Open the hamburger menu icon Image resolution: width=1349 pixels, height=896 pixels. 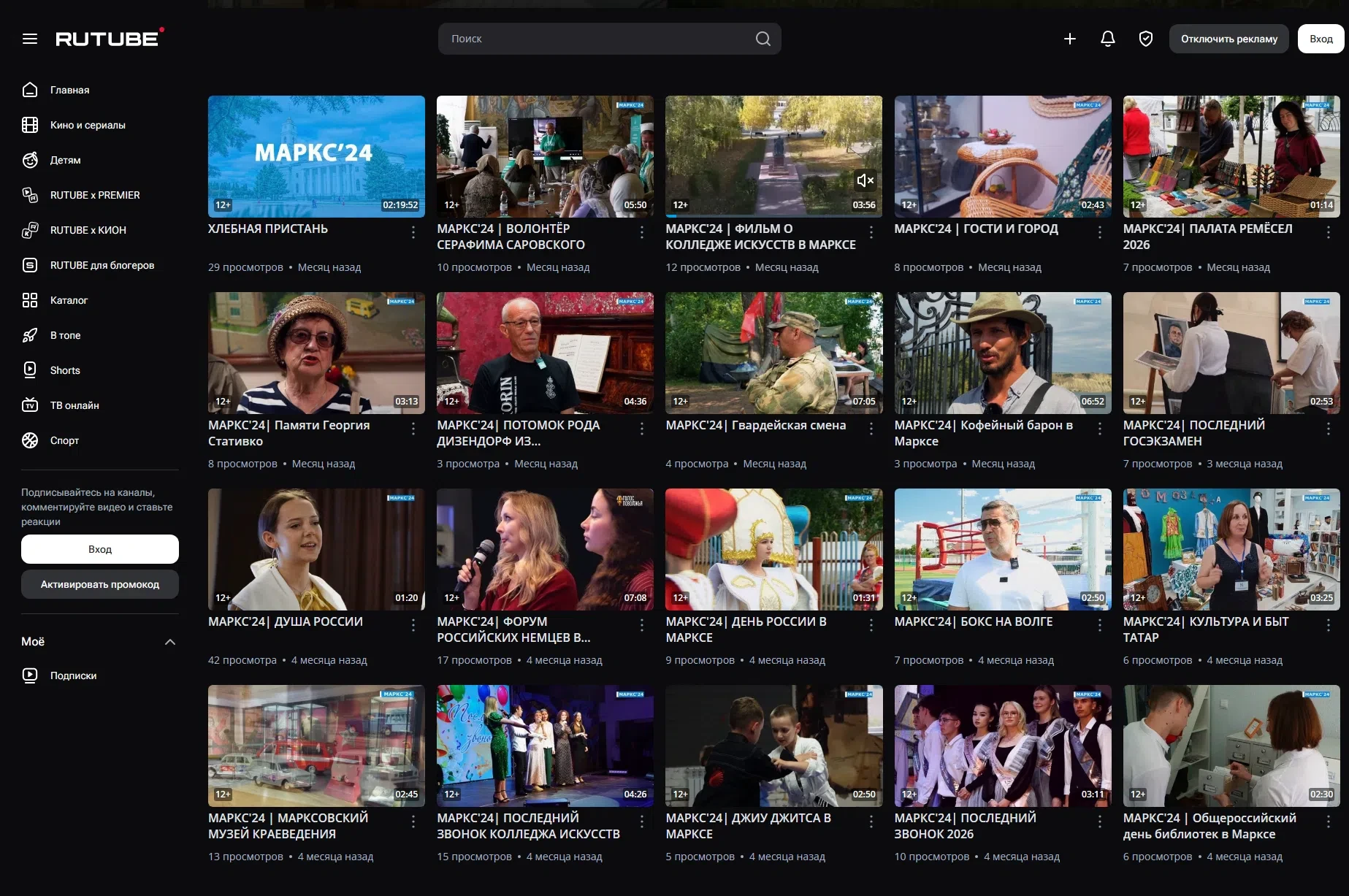(x=30, y=39)
